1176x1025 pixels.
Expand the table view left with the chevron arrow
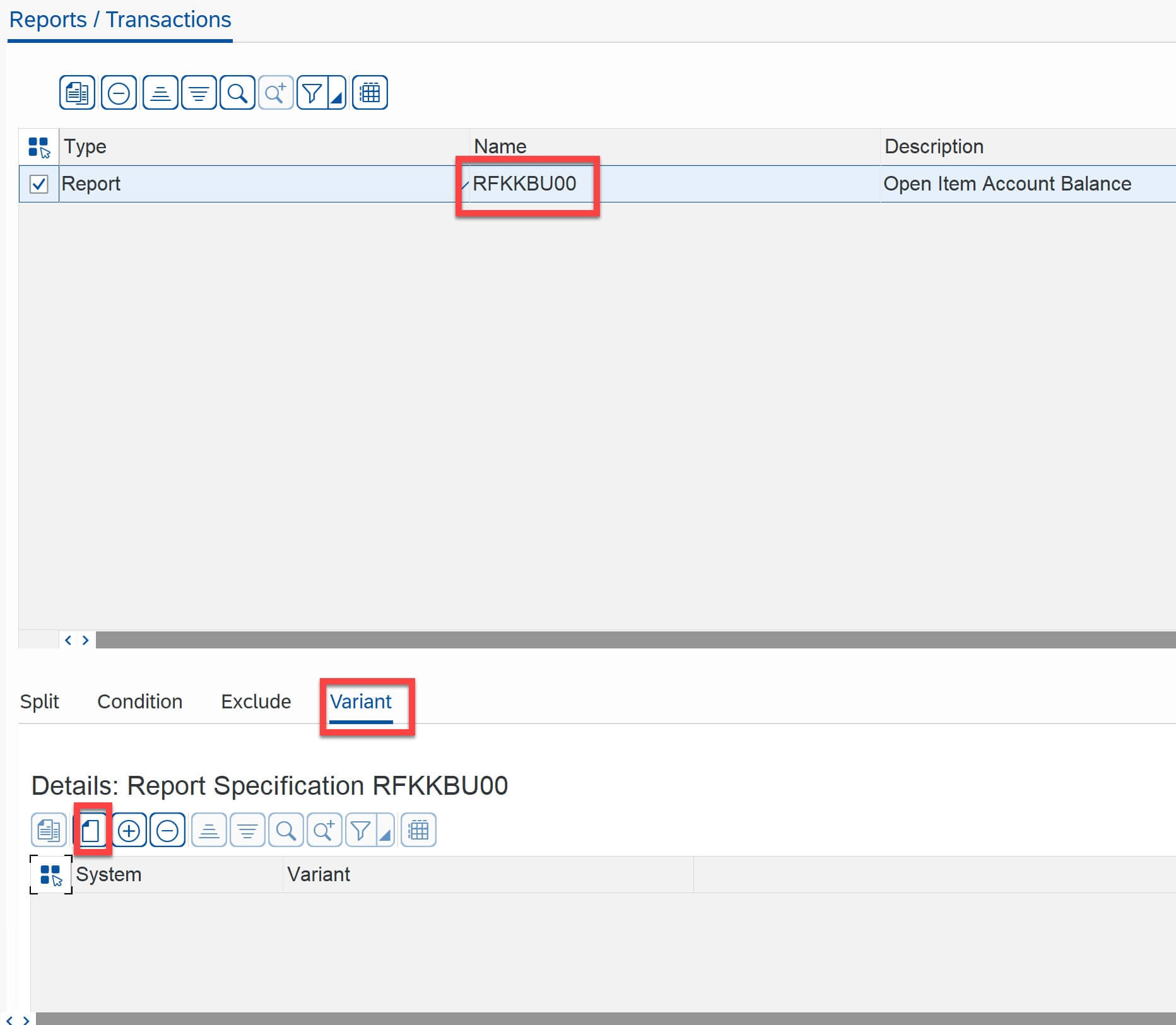(68, 640)
